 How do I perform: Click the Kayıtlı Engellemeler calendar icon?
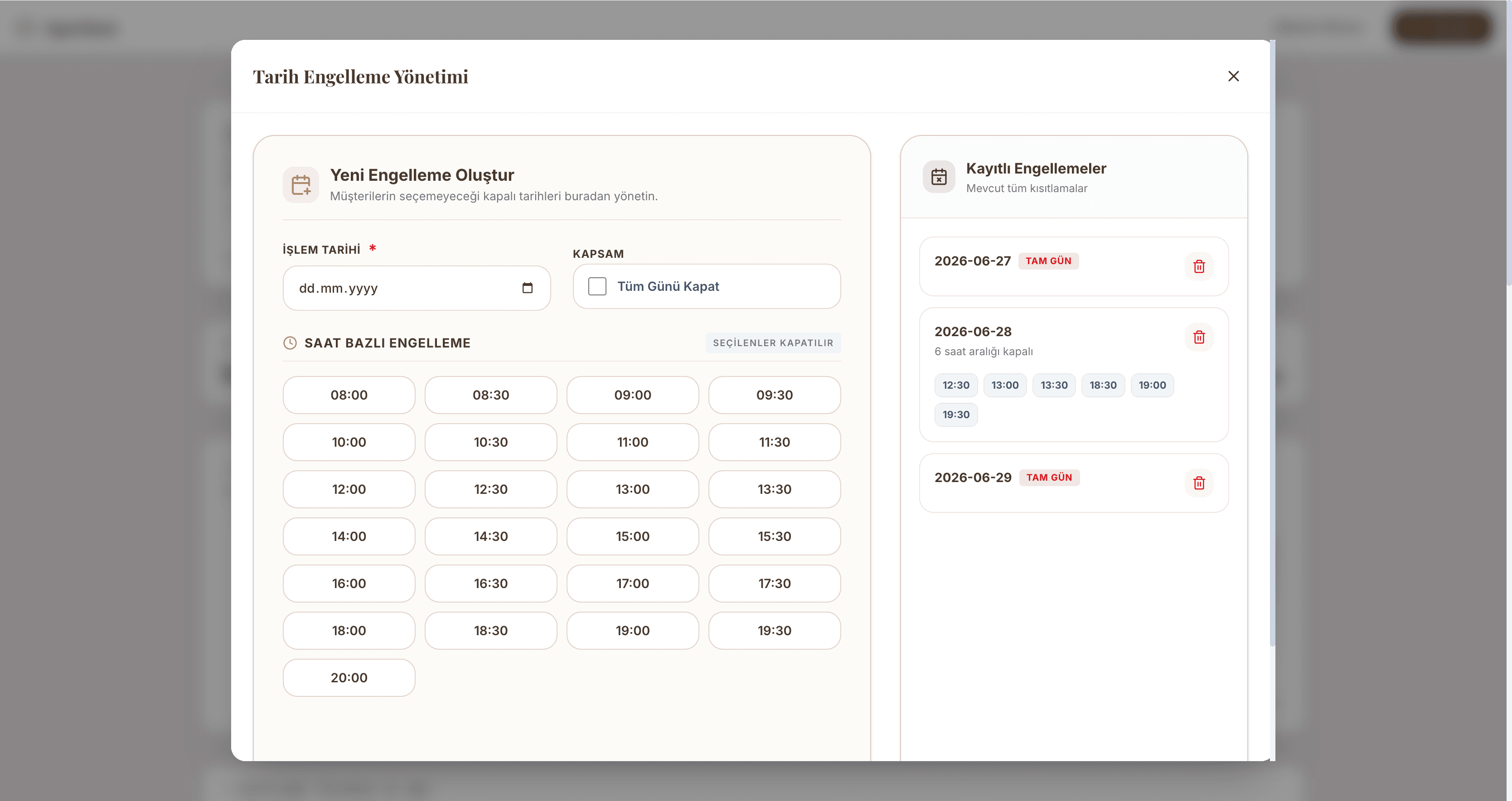tap(939, 177)
